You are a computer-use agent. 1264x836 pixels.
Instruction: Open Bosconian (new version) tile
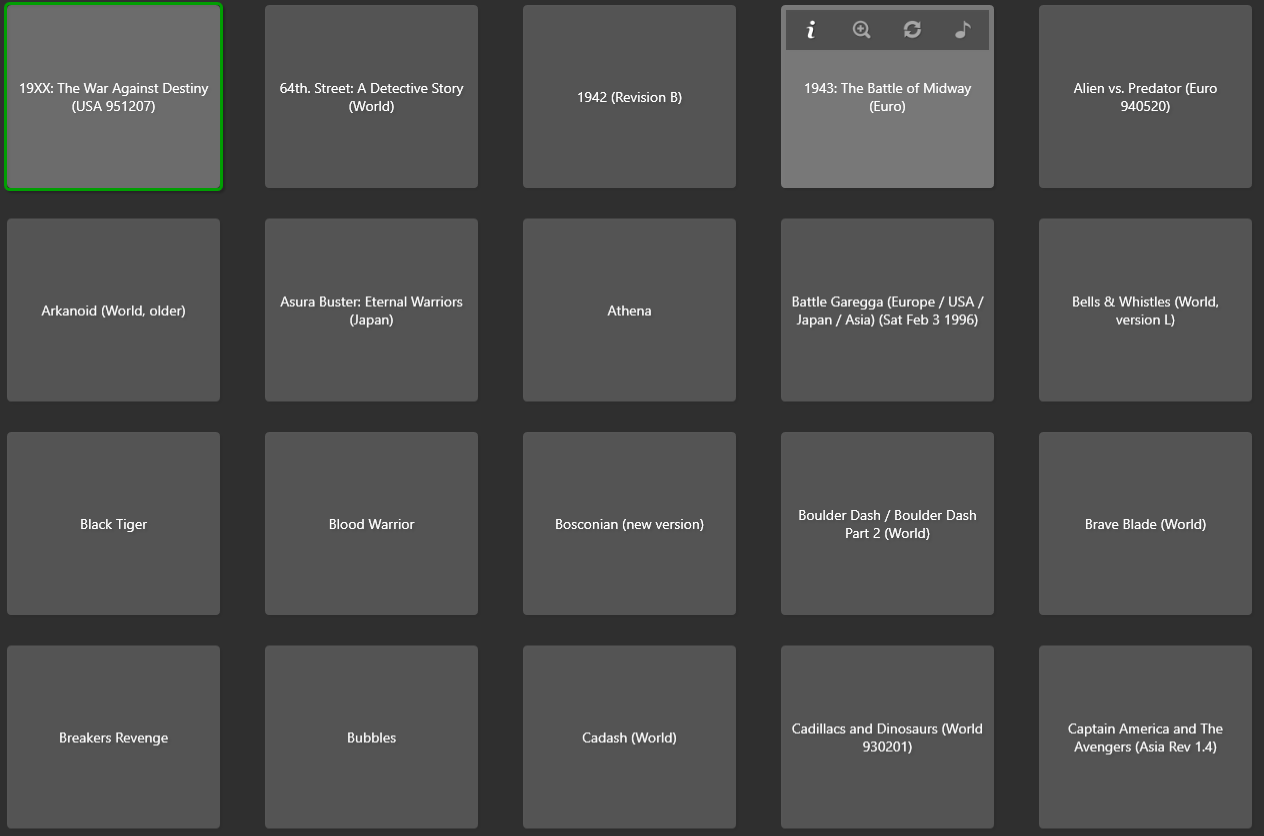[629, 524]
